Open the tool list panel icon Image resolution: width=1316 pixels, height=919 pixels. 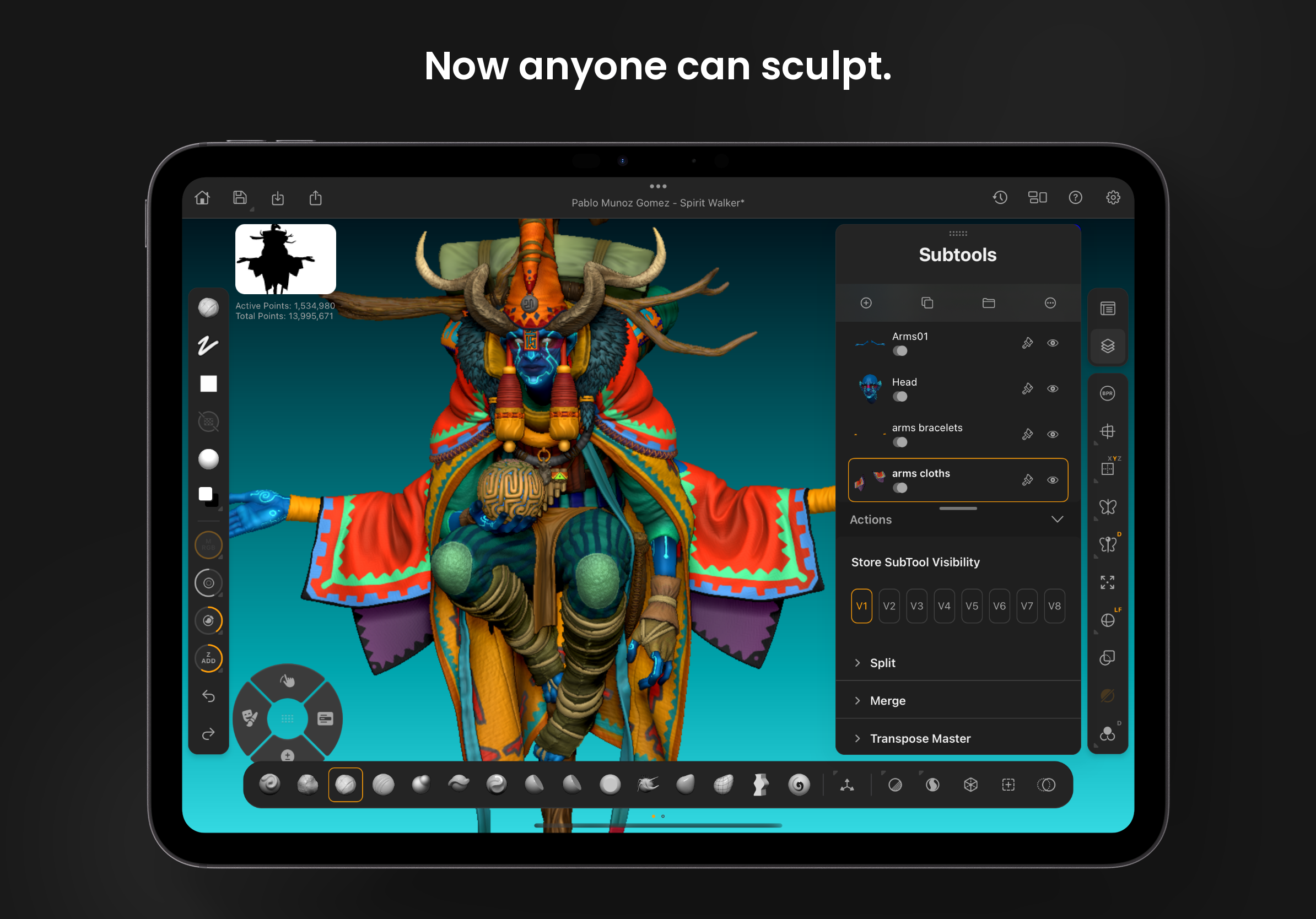point(1107,309)
